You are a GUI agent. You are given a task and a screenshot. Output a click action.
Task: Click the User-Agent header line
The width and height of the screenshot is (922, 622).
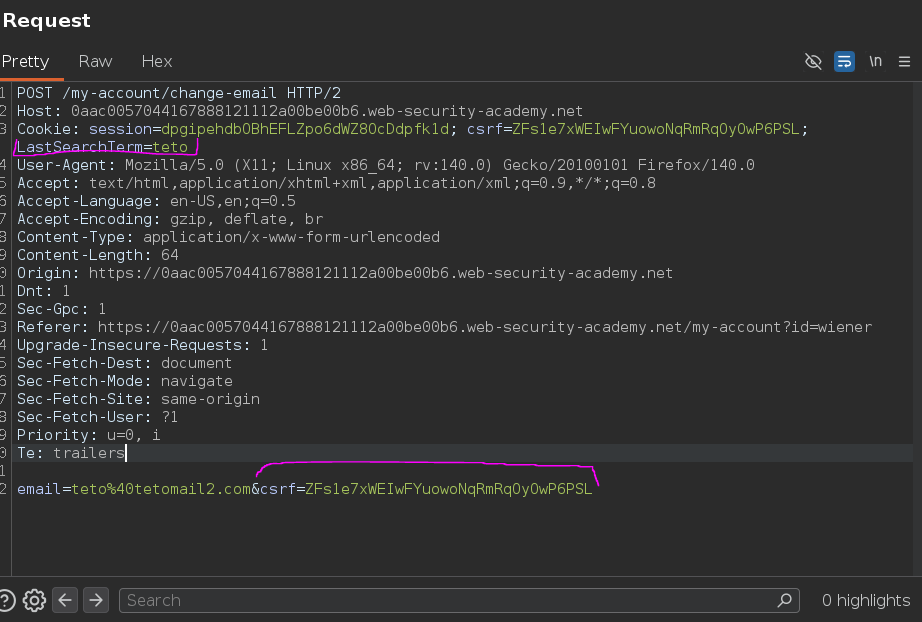coord(386,165)
